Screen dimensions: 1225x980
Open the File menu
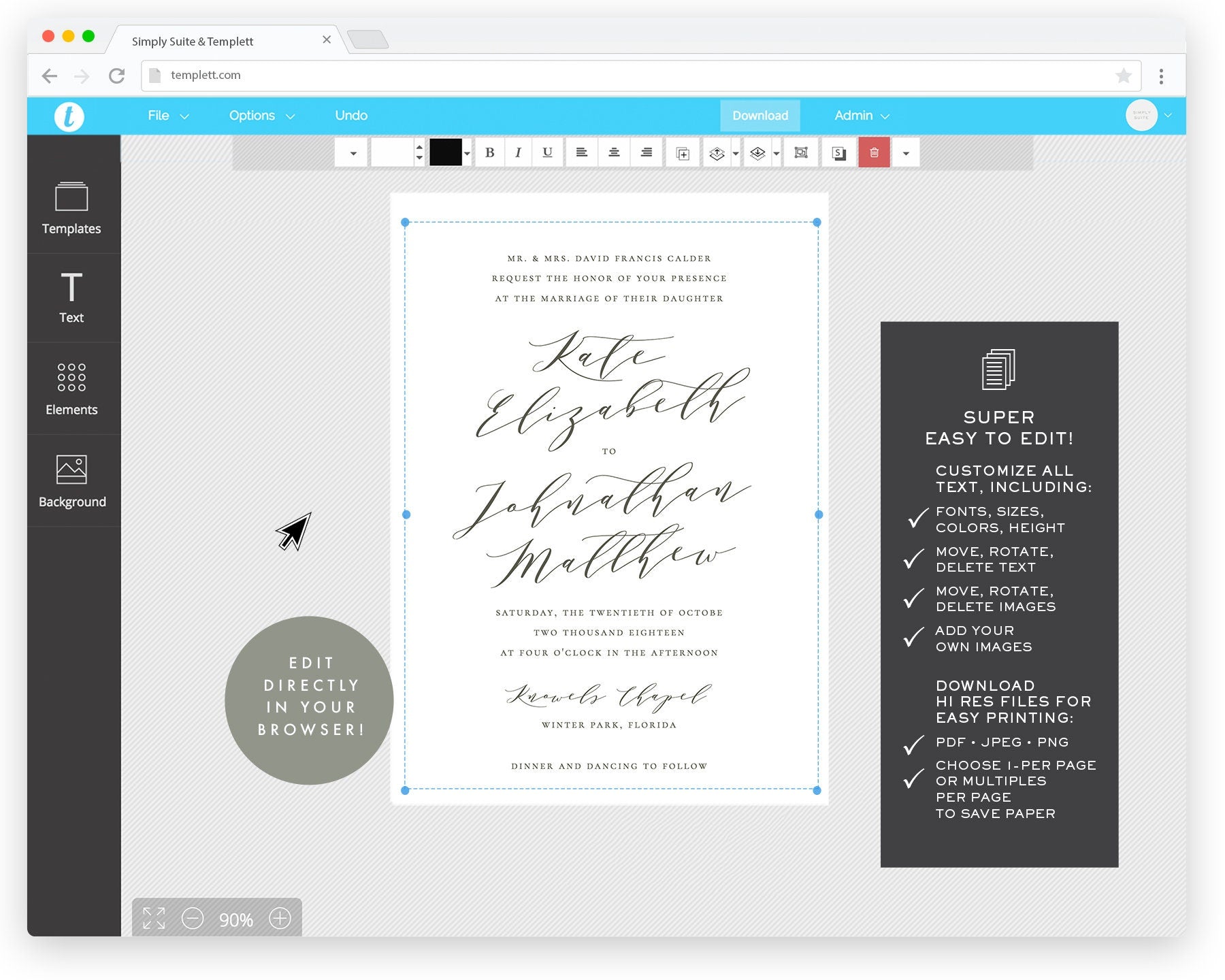(168, 116)
